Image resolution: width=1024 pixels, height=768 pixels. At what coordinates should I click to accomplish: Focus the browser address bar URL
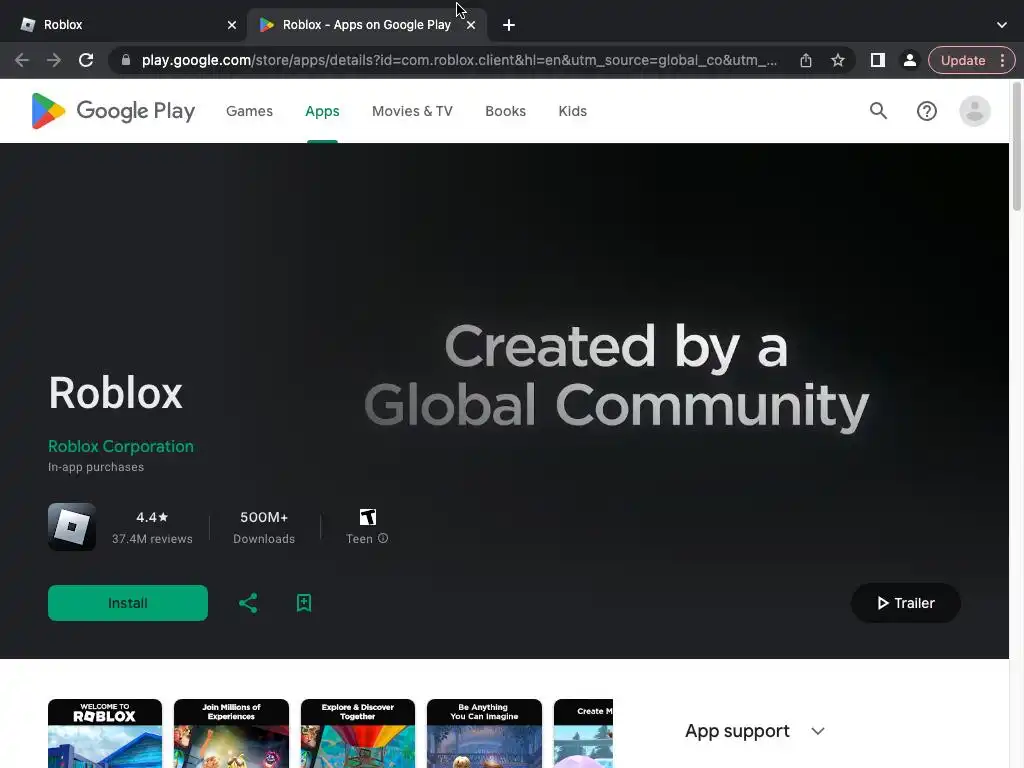[x=459, y=60]
